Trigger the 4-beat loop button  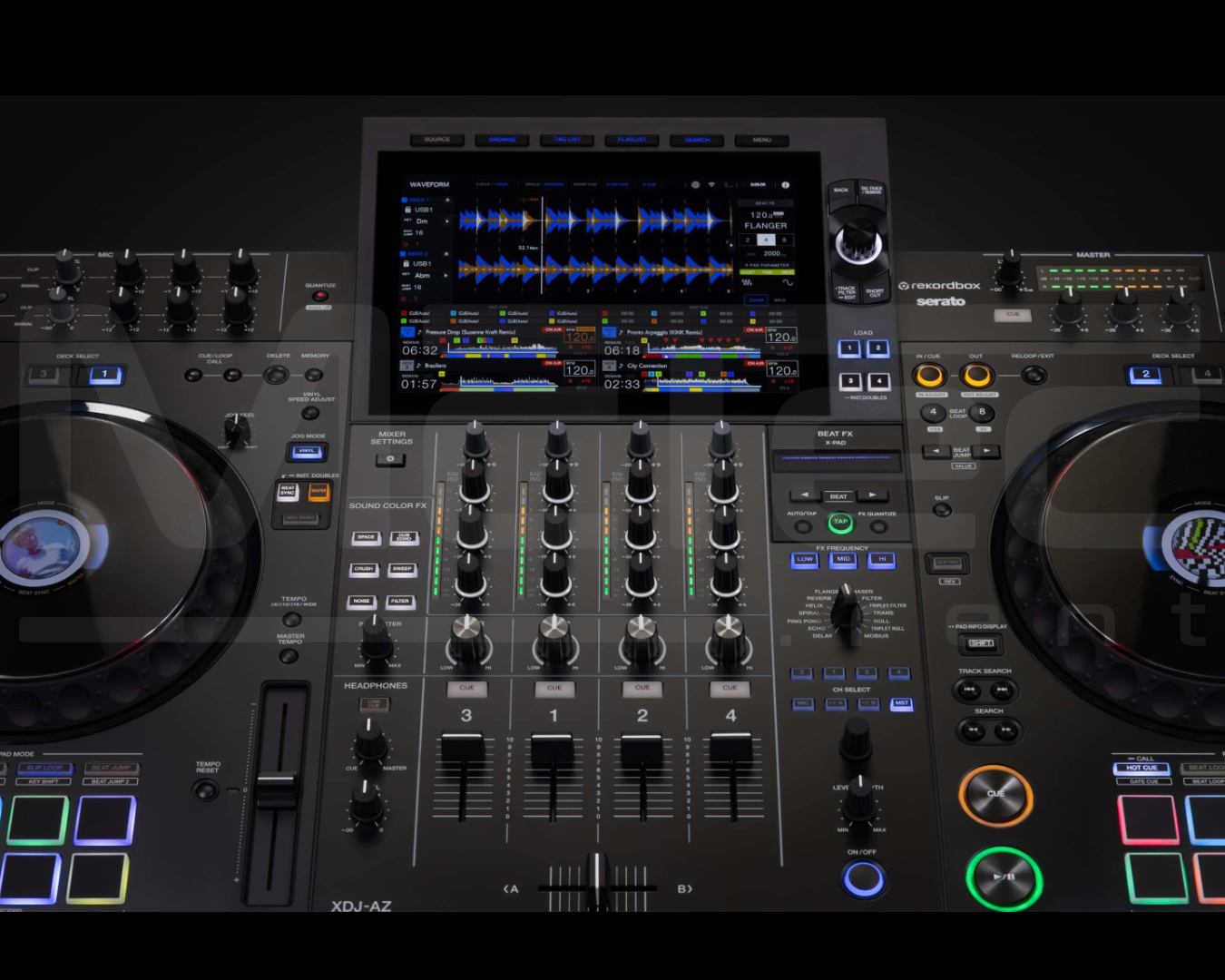coord(933,413)
